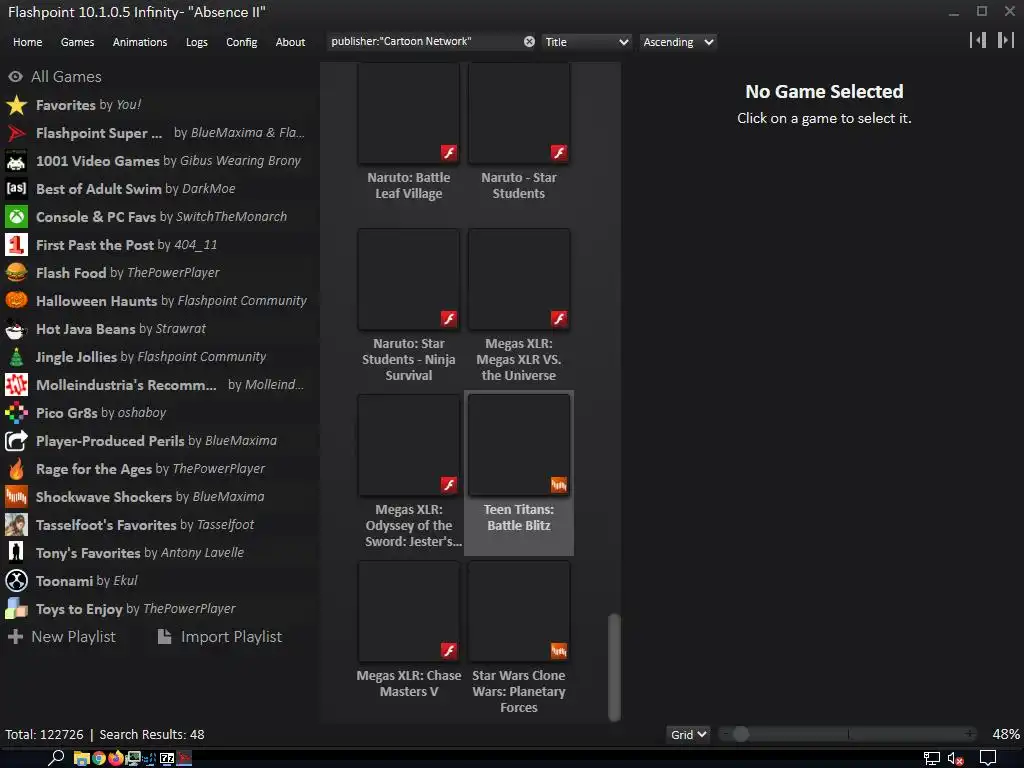Click the Player-Produced Perils share icon
Image resolution: width=1024 pixels, height=768 pixels.
coord(16,441)
